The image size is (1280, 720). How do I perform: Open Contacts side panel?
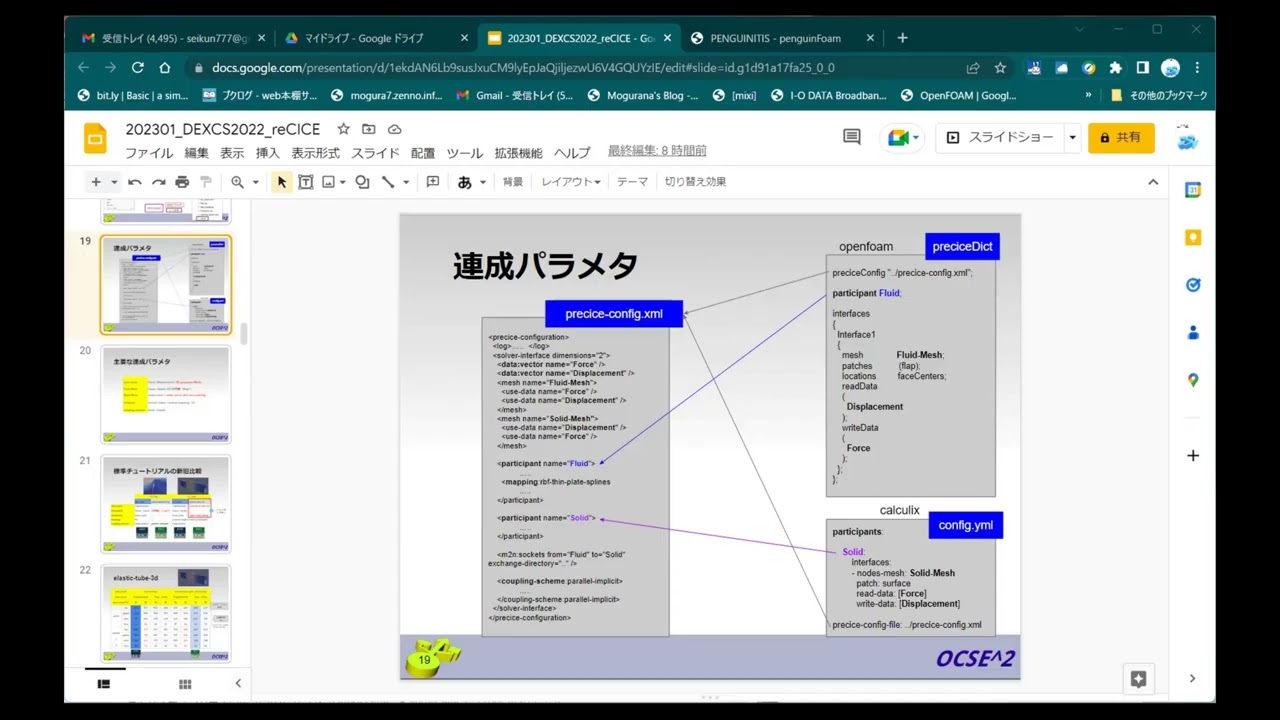(x=1193, y=333)
